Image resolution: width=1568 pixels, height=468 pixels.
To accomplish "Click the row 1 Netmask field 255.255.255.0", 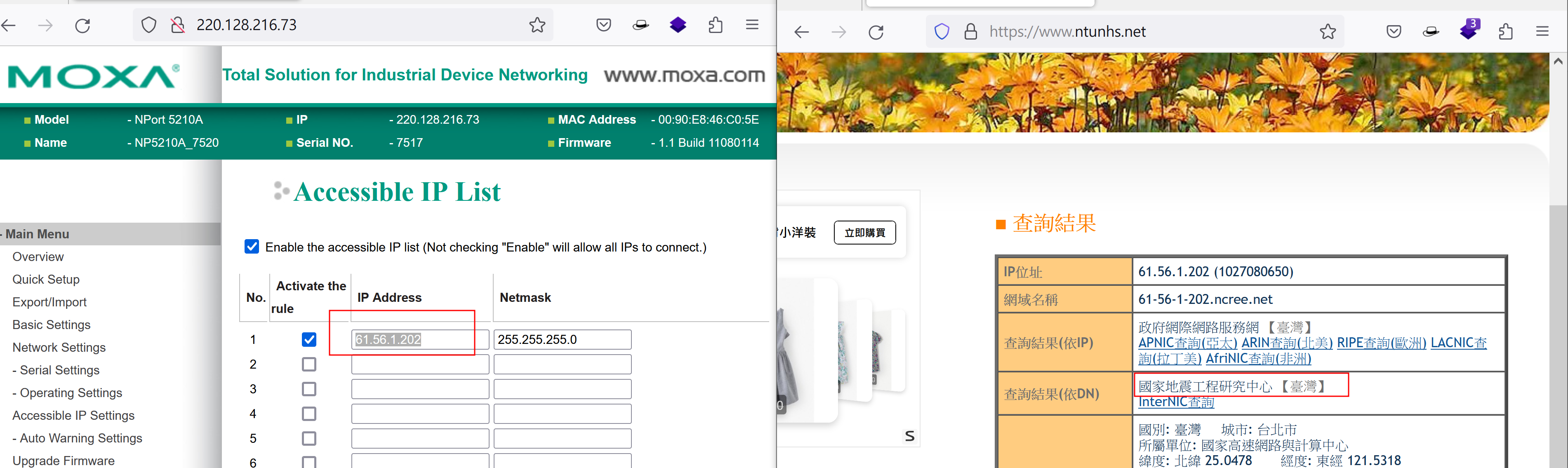I will pos(563,340).
